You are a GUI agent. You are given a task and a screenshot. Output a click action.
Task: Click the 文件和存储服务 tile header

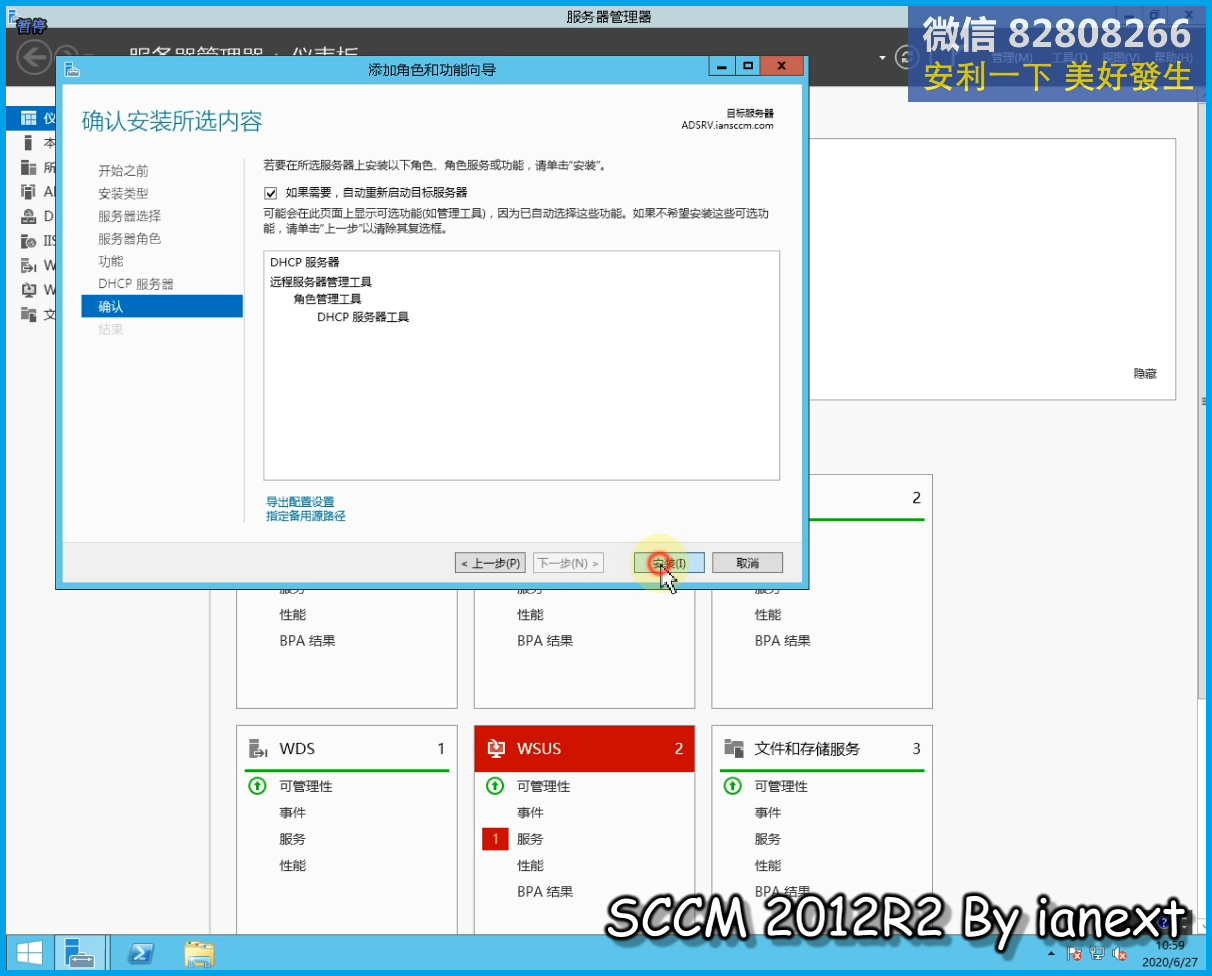pos(822,749)
